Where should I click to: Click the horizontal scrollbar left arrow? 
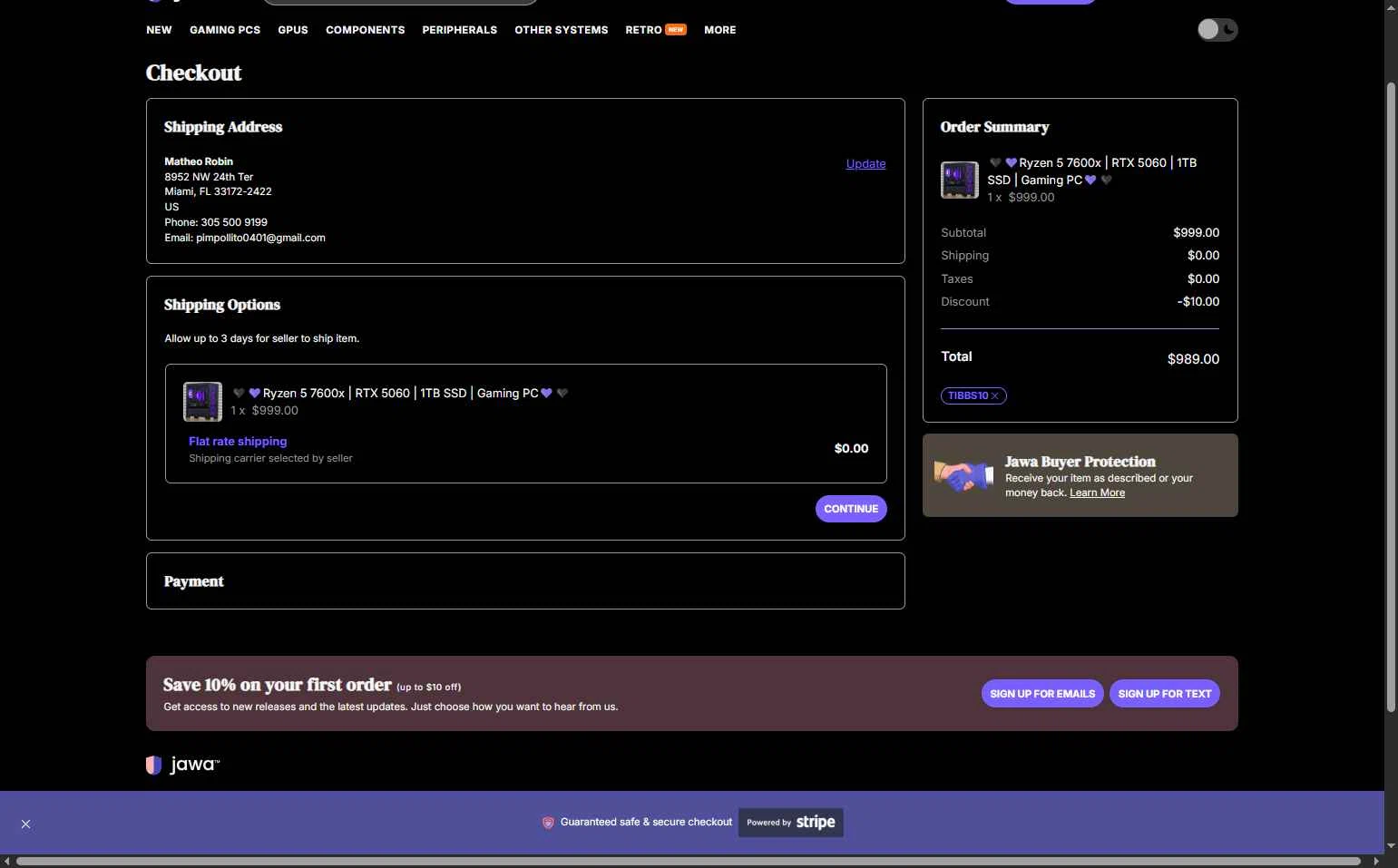tap(7, 861)
